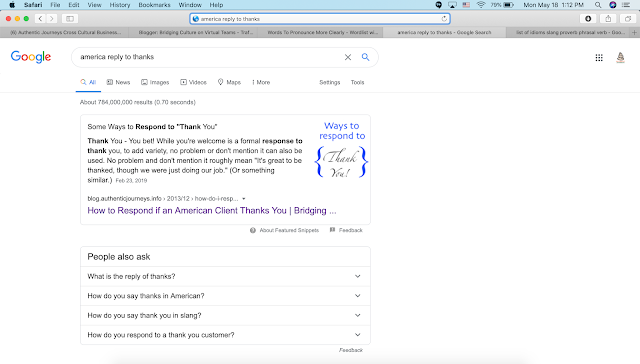Toggle the Safari sidebar button
Viewport: 640px width, 364px height.
tap(70, 19)
